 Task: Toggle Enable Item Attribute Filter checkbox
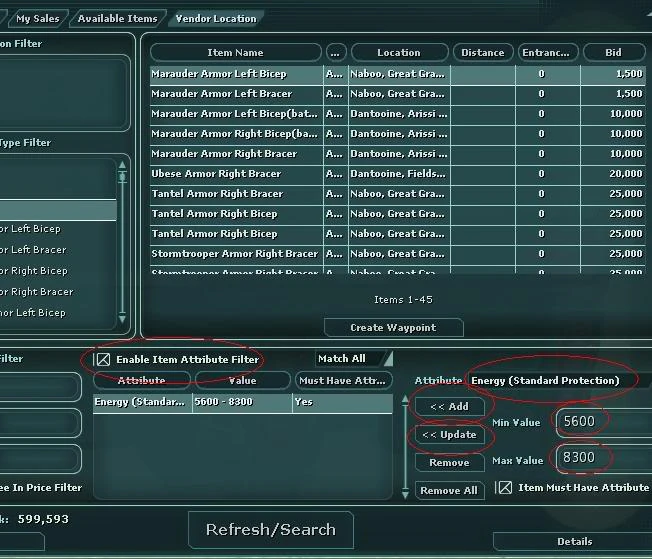(x=103, y=359)
